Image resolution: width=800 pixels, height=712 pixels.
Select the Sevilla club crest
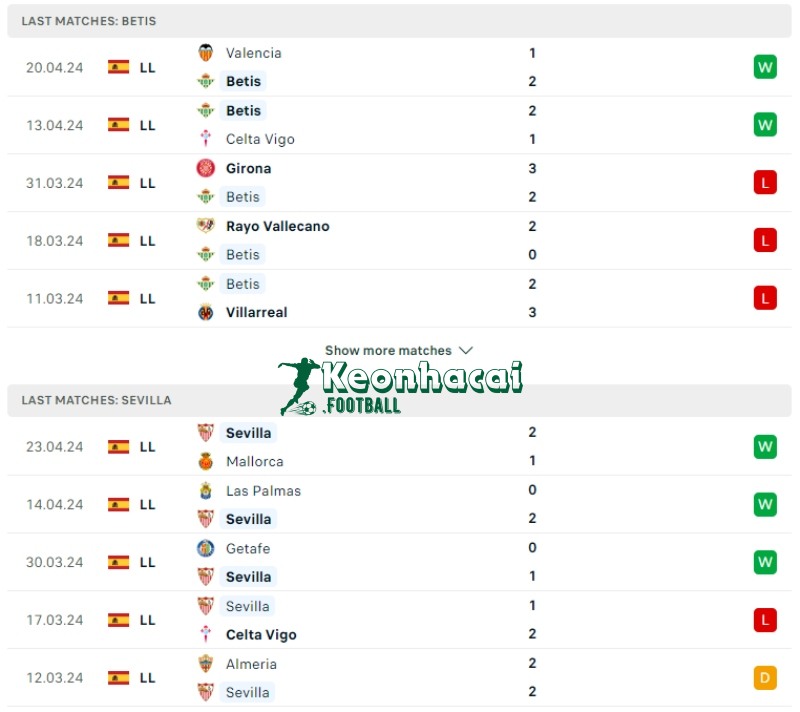tap(207, 433)
